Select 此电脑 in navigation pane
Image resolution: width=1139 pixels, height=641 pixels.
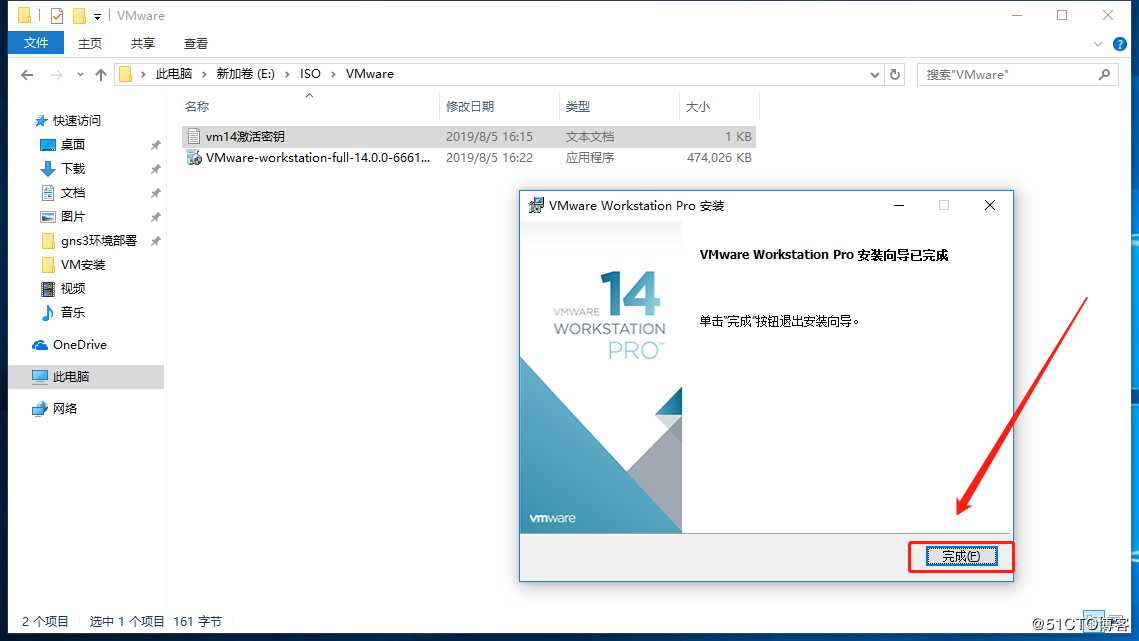tap(70, 376)
